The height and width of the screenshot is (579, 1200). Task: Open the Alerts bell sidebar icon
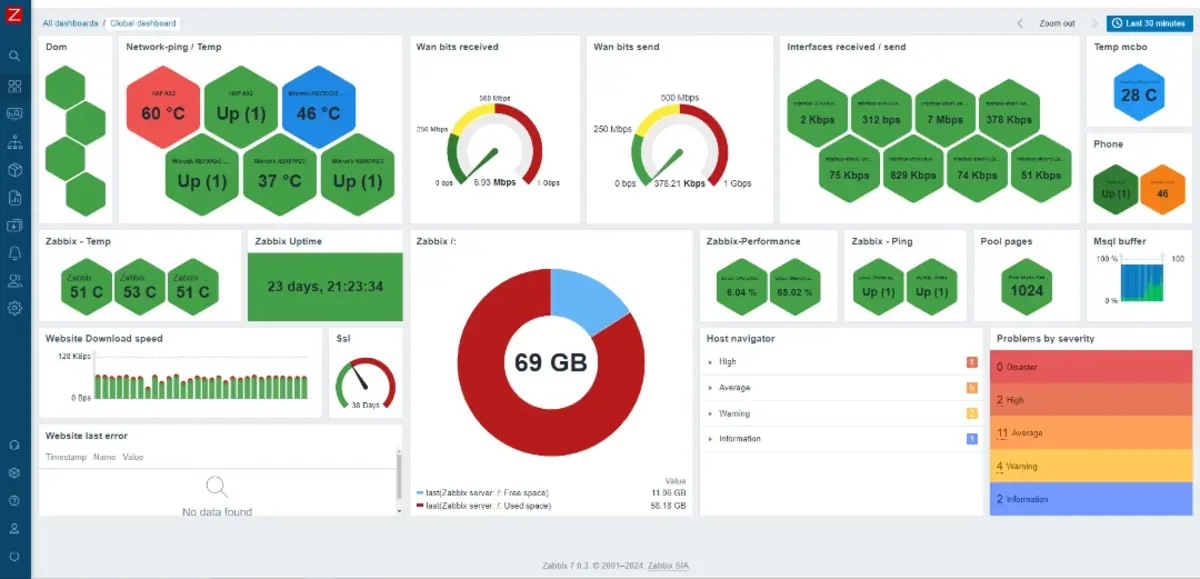(x=15, y=253)
